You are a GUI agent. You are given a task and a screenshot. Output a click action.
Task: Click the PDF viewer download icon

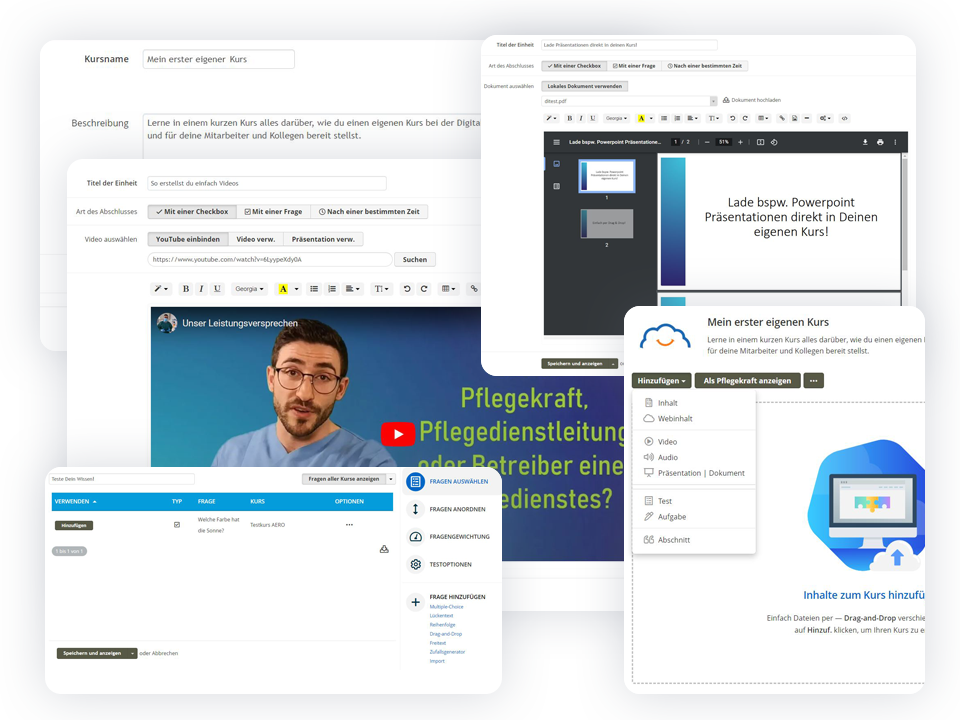865,142
